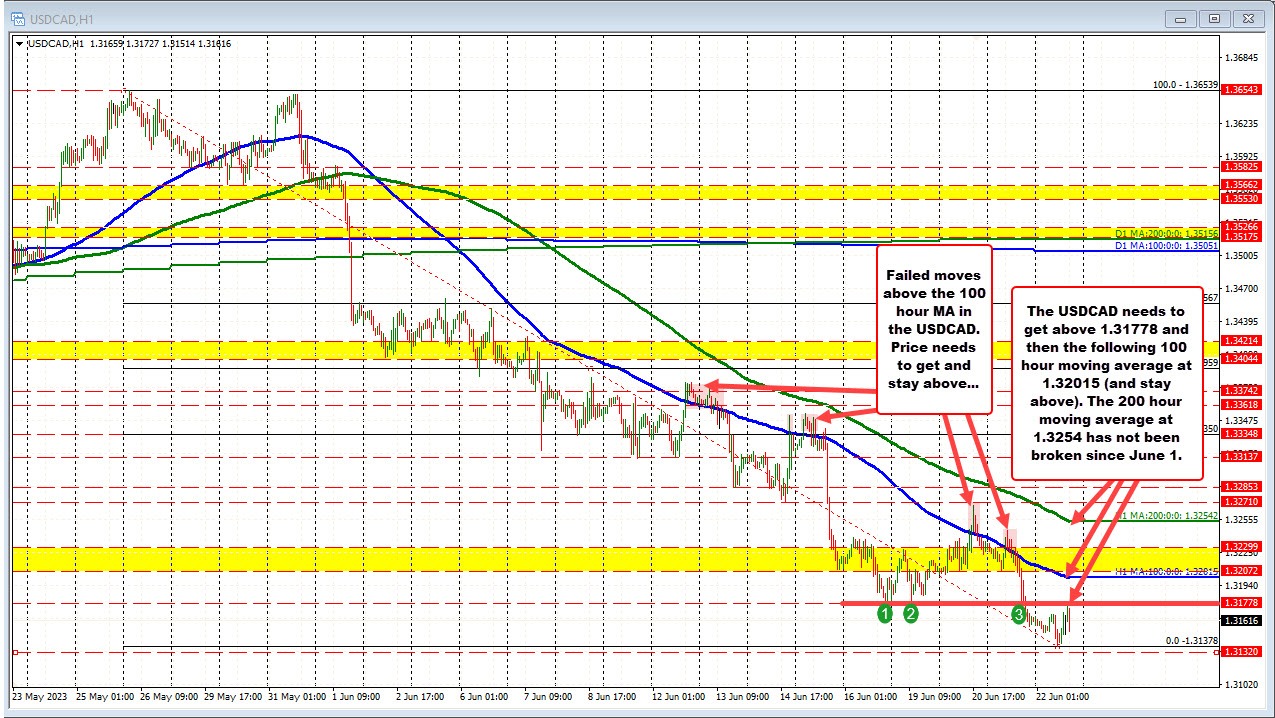The image size is (1275, 718).
Task: Click the price label 1.32072
Action: pos(1239,569)
